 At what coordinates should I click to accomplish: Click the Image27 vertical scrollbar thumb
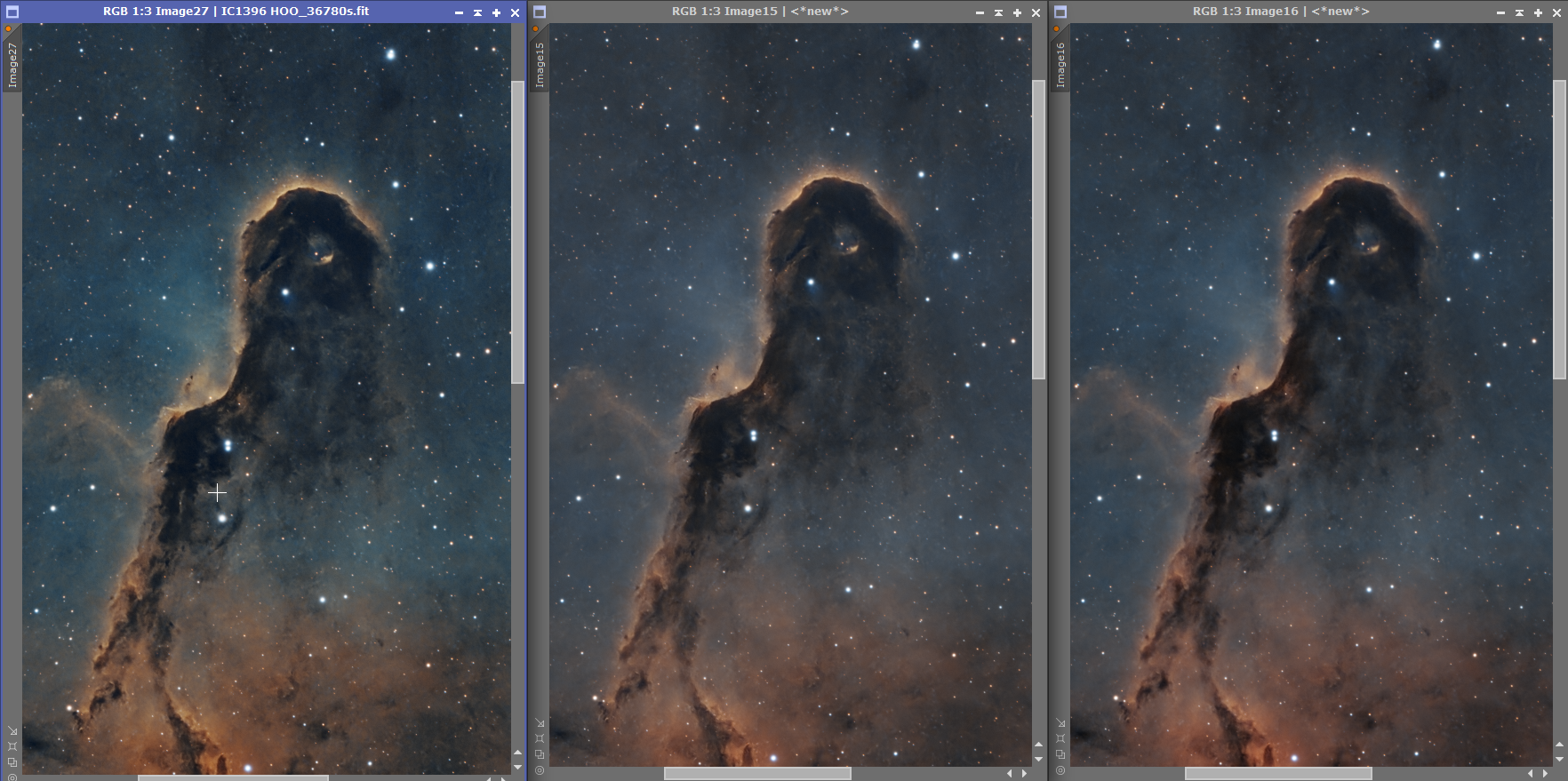517,232
